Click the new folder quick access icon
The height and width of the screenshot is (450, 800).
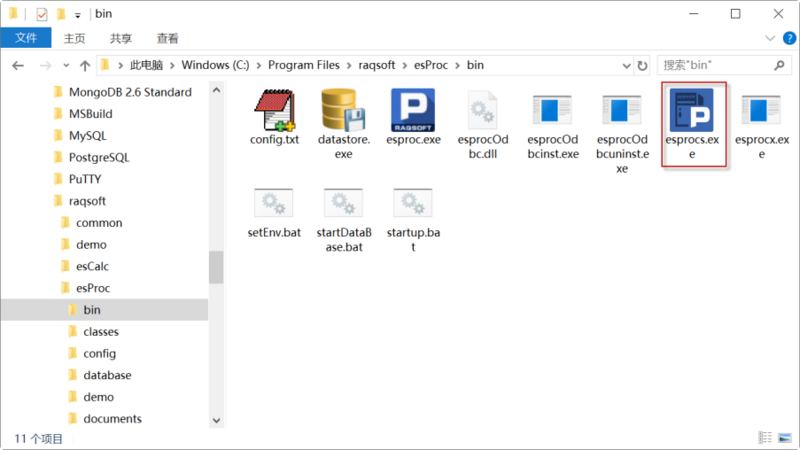tap(61, 14)
